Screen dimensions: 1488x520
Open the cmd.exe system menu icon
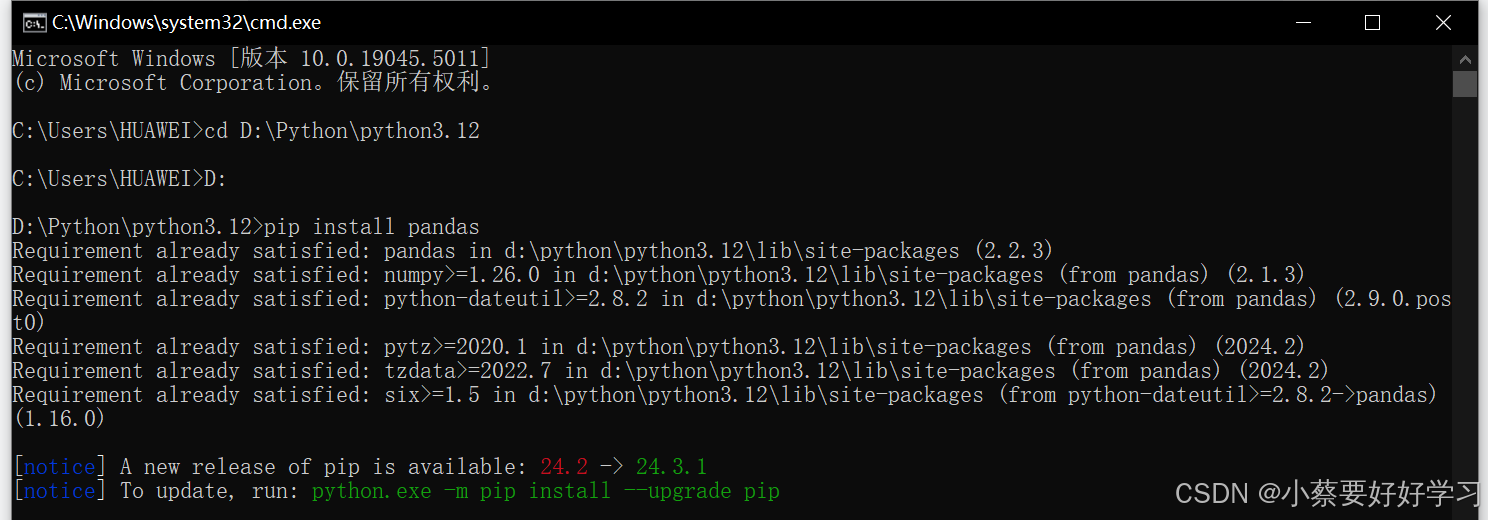(x=33, y=22)
